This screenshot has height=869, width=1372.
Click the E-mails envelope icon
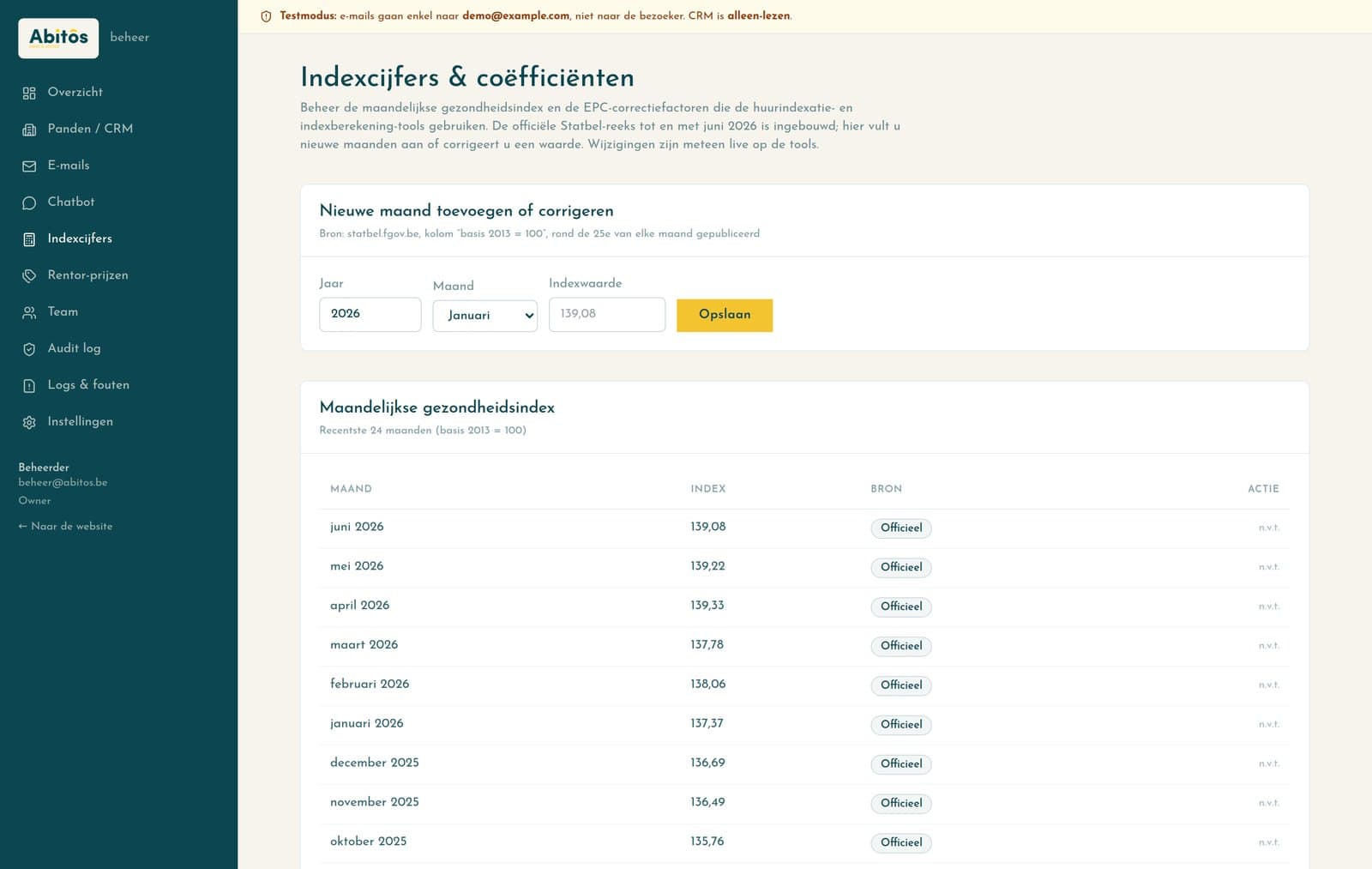[29, 166]
